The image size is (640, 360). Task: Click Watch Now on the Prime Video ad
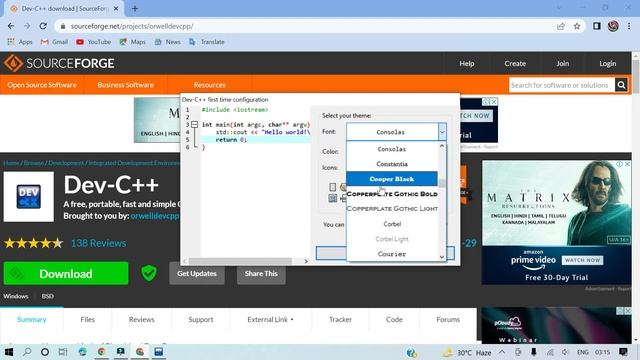(582, 260)
